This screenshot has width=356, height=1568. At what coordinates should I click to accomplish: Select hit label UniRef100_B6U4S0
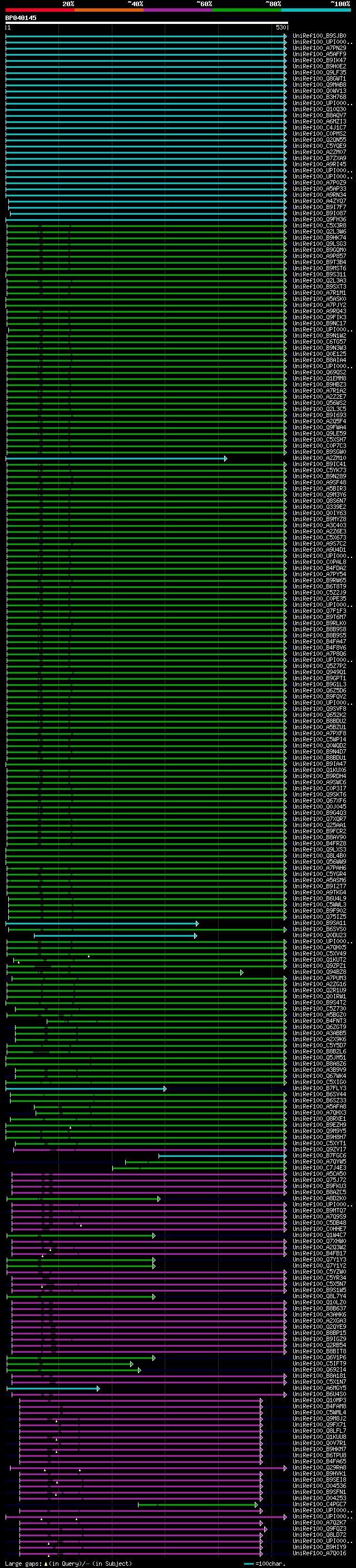pos(319,1394)
